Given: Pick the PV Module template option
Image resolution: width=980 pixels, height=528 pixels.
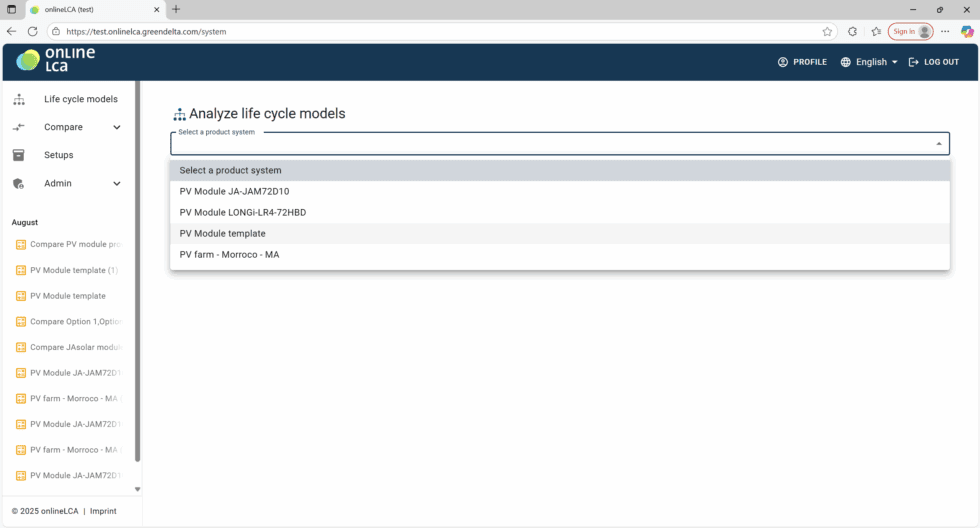Looking at the screenshot, I should pyautogui.click(x=222, y=233).
